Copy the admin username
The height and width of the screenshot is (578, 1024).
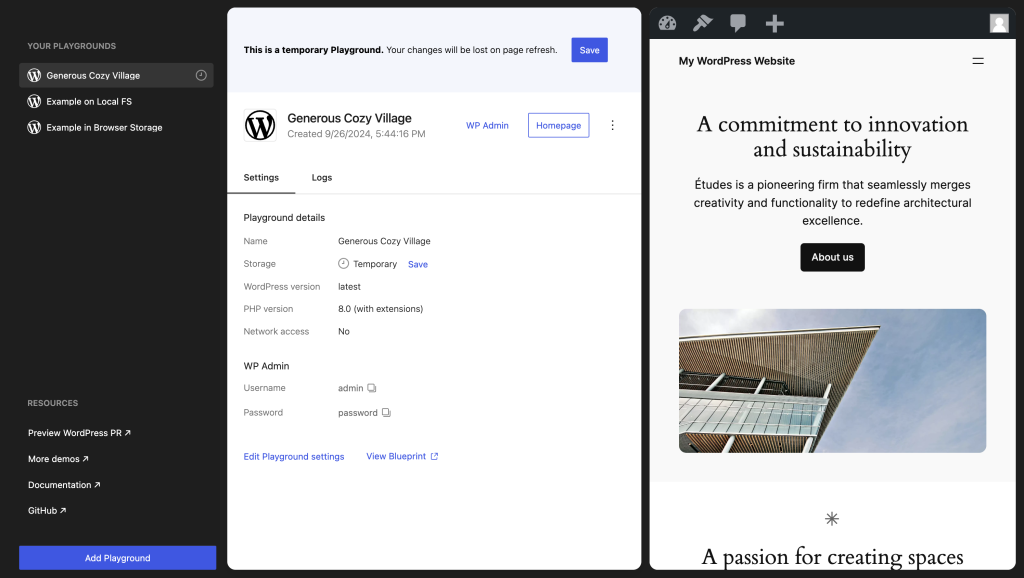pyautogui.click(x=372, y=388)
